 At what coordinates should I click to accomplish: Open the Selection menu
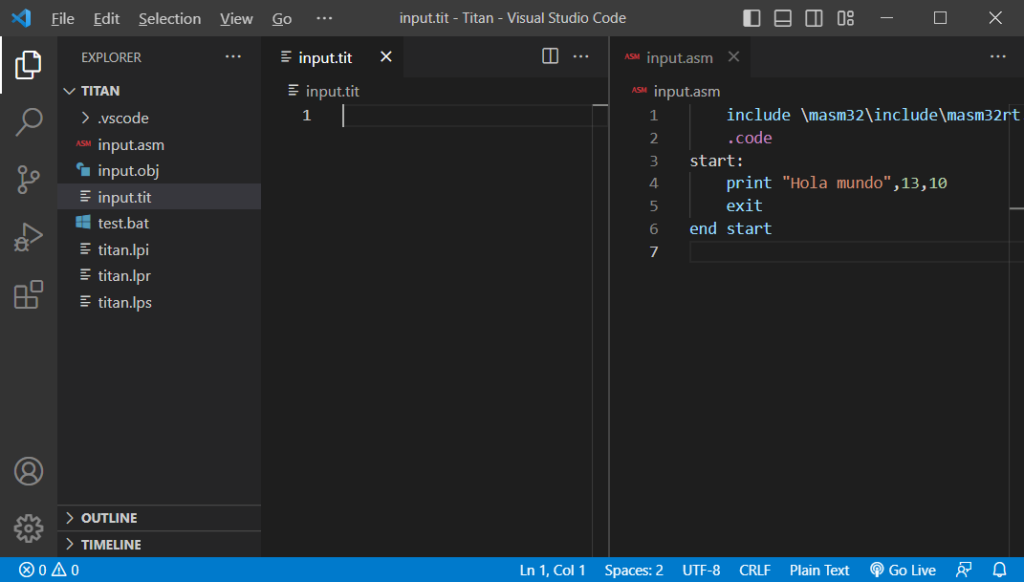pos(170,18)
